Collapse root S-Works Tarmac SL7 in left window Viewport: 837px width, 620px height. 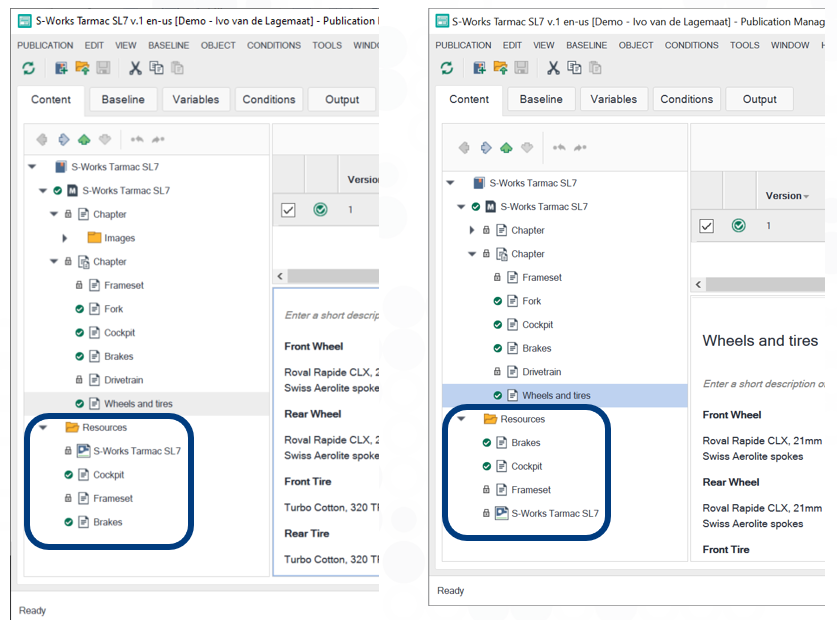click(32, 167)
